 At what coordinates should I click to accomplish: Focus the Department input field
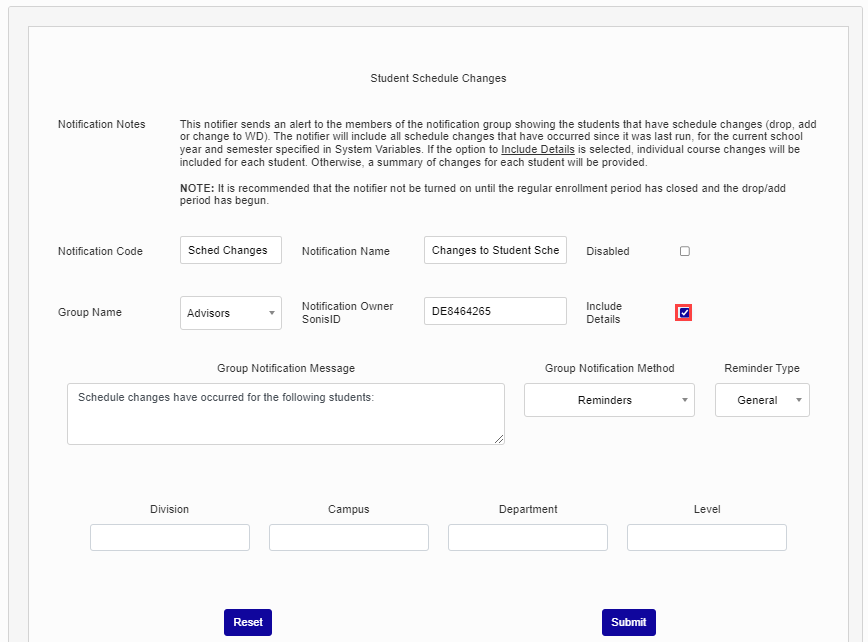point(527,537)
